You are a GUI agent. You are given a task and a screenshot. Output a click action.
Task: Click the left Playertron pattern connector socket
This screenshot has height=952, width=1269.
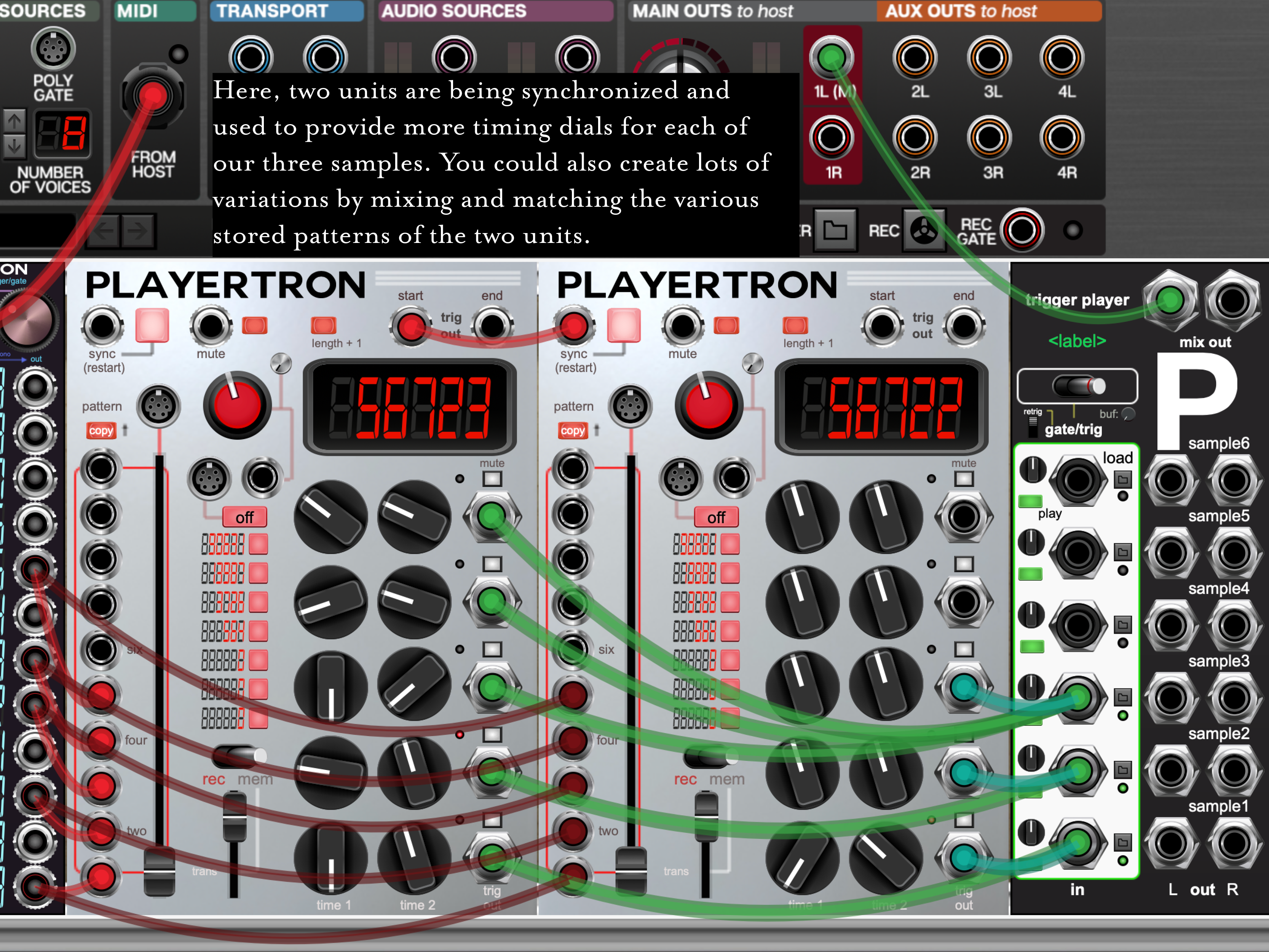tap(158, 406)
